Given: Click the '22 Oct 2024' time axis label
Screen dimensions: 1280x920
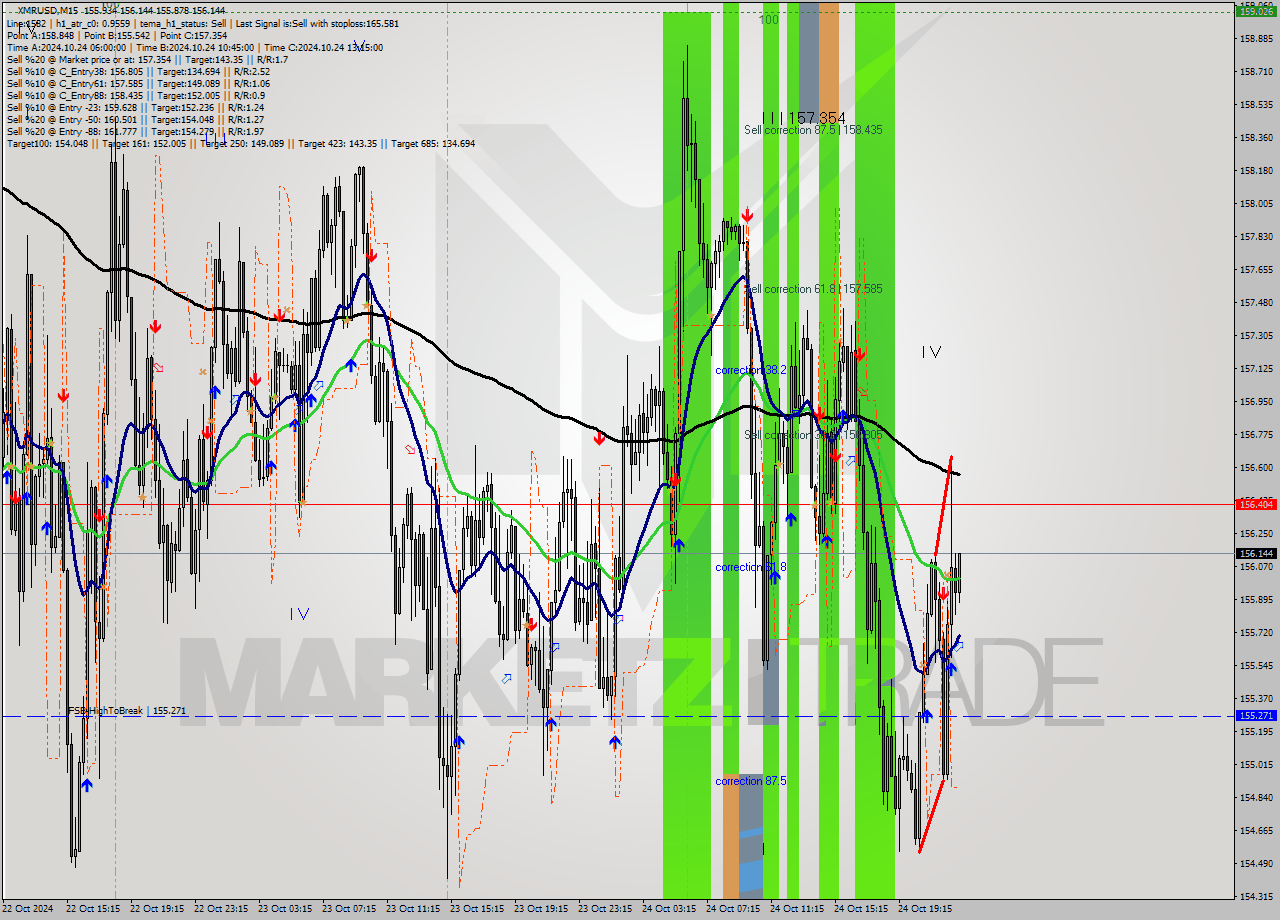Looking at the screenshot, I should click(28, 909).
